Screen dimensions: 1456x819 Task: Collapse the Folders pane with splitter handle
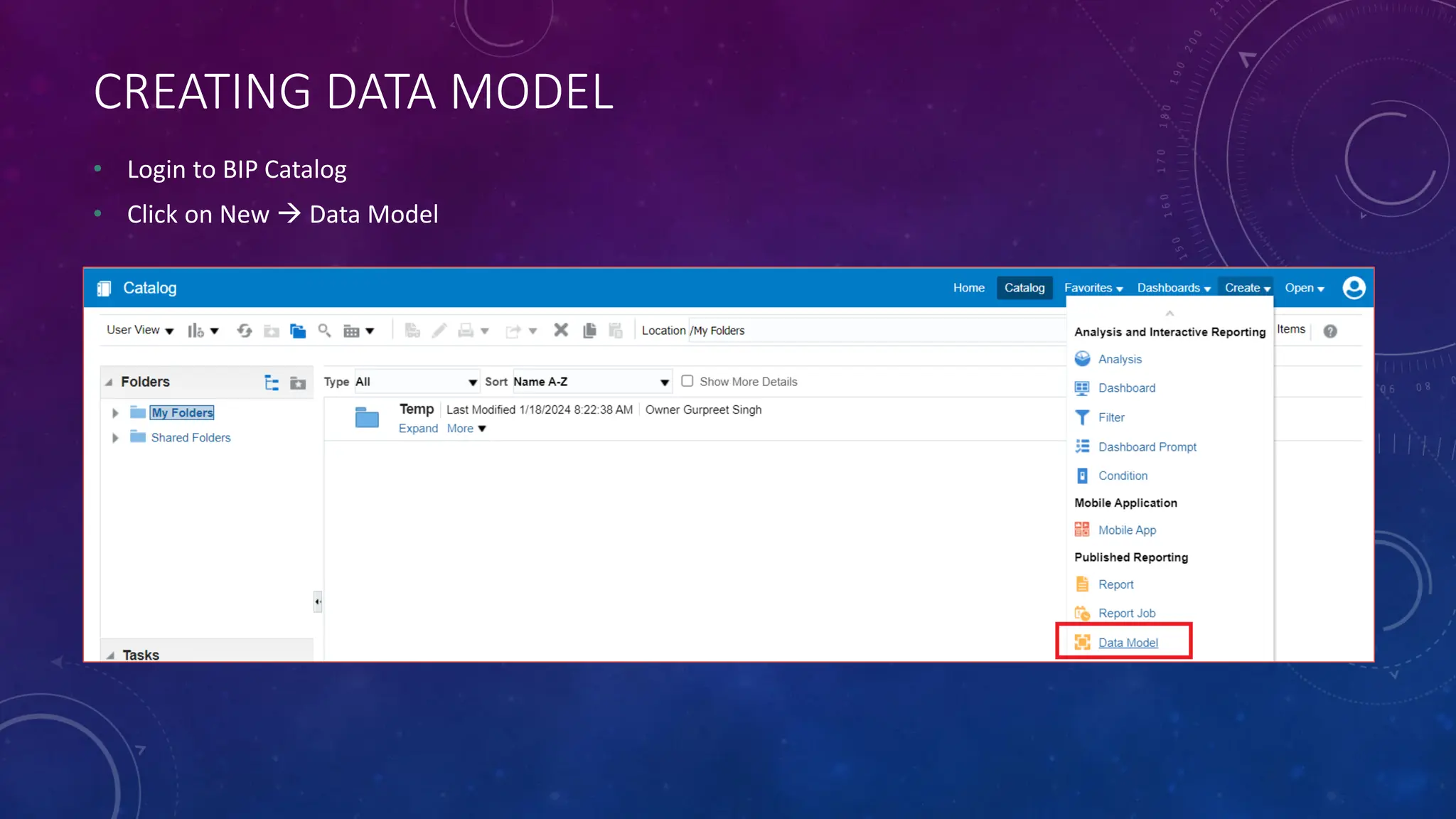tap(318, 601)
